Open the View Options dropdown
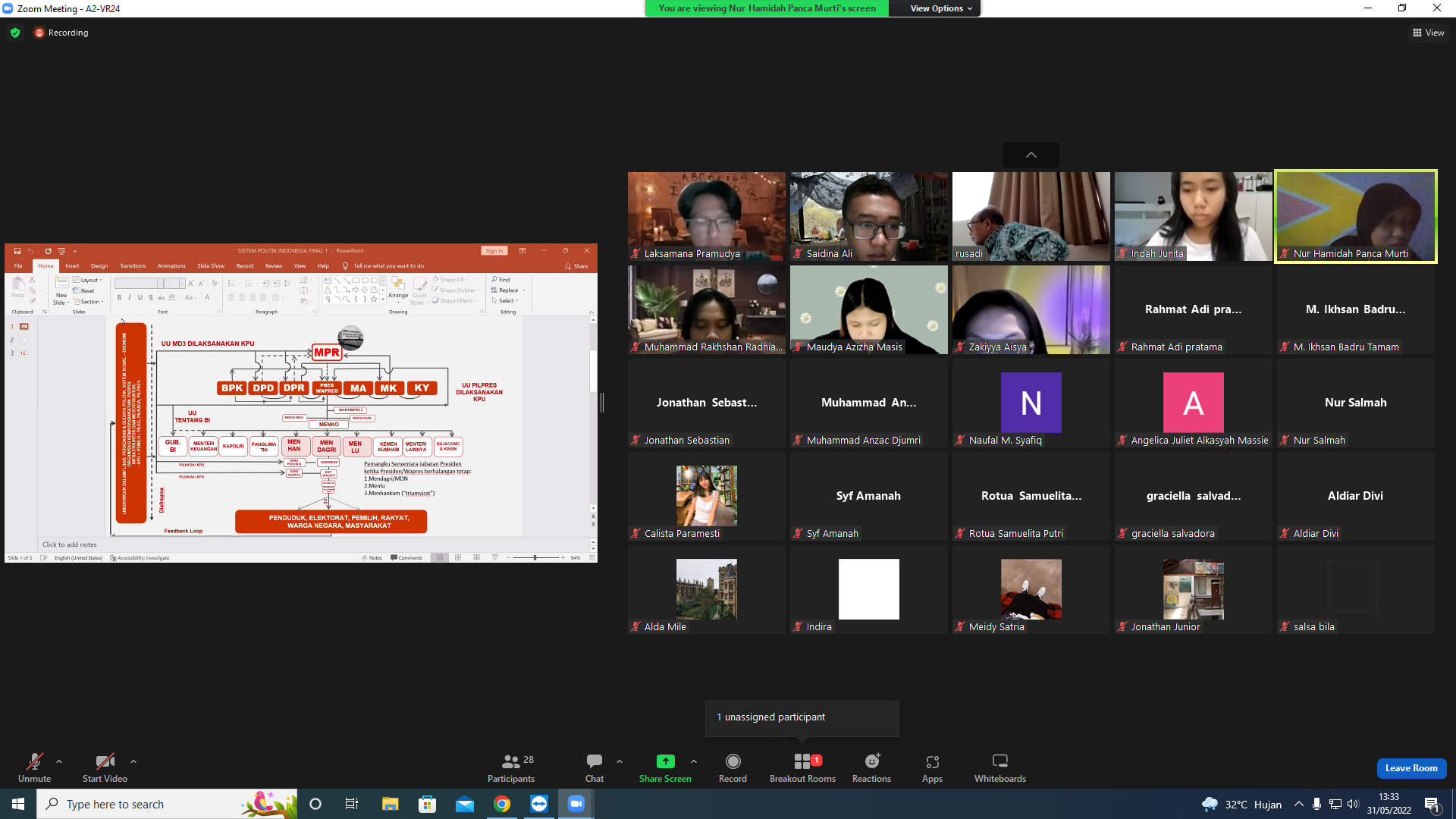 click(941, 8)
